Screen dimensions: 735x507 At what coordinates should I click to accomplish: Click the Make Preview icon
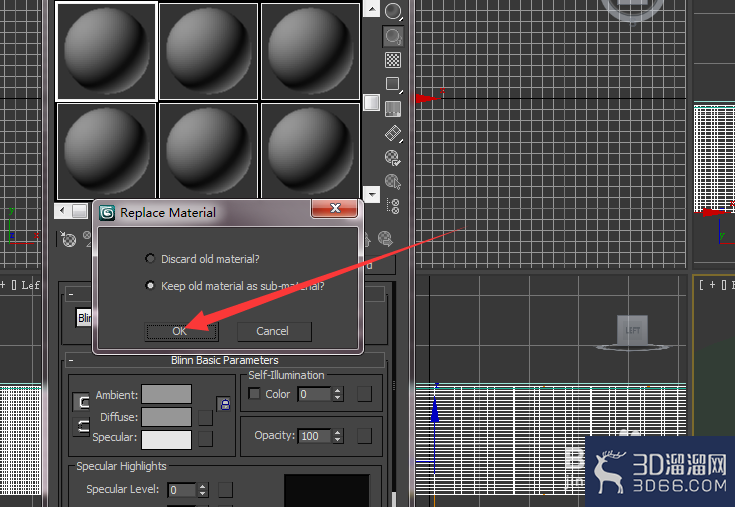[x=393, y=134]
